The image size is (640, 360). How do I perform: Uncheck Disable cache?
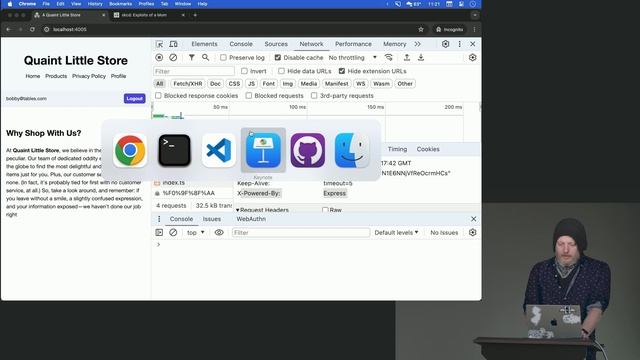point(278,58)
